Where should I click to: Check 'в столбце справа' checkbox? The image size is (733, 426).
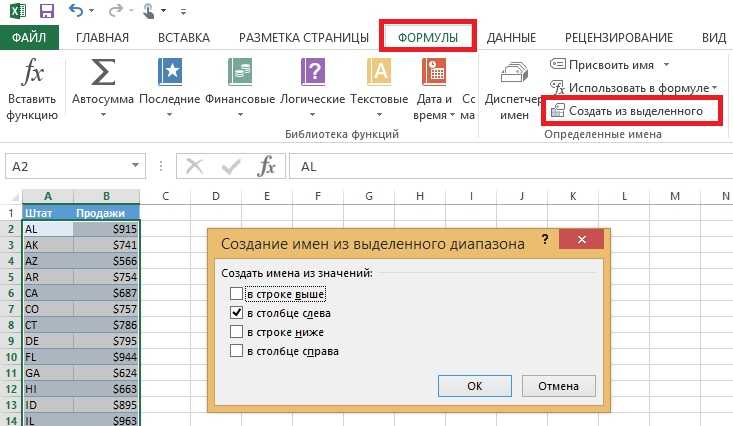tap(237, 351)
